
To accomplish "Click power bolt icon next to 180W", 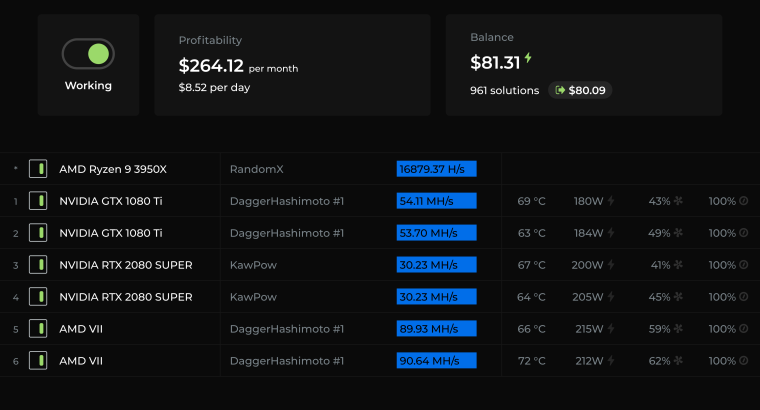I will click(x=611, y=201).
